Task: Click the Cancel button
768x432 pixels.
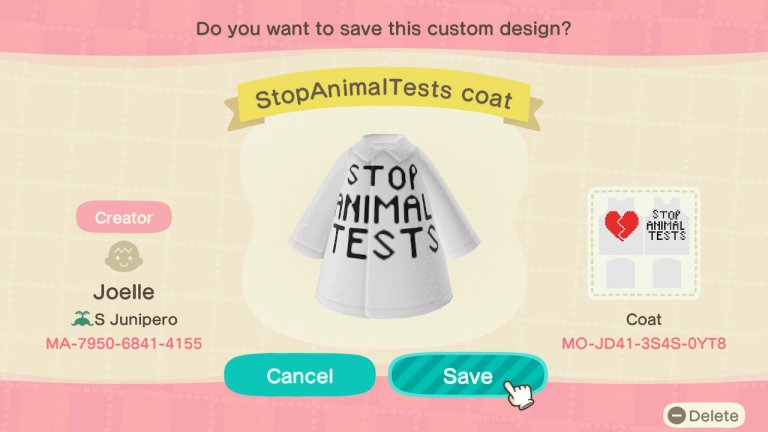Action: (300, 376)
